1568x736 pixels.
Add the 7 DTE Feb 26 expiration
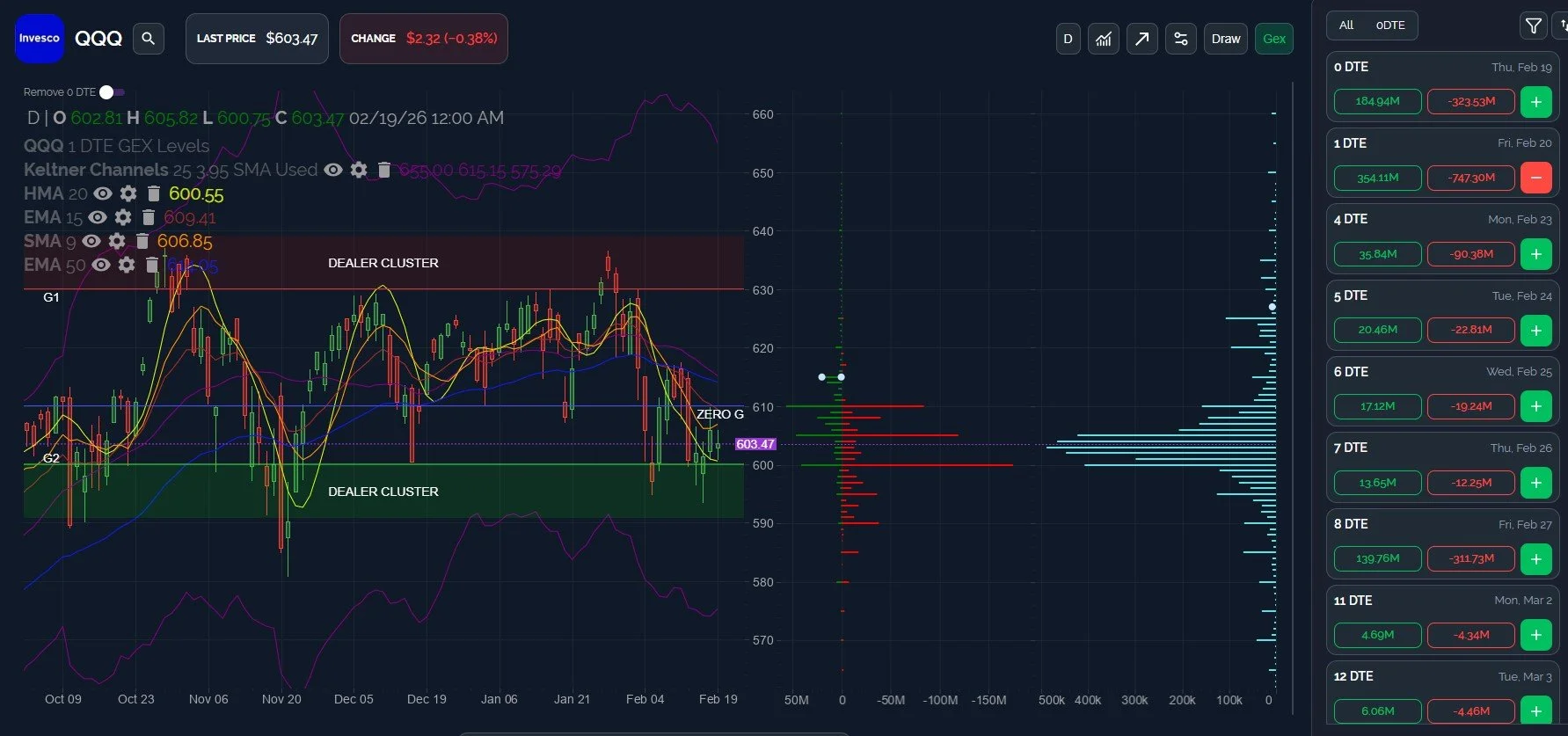pos(1536,483)
